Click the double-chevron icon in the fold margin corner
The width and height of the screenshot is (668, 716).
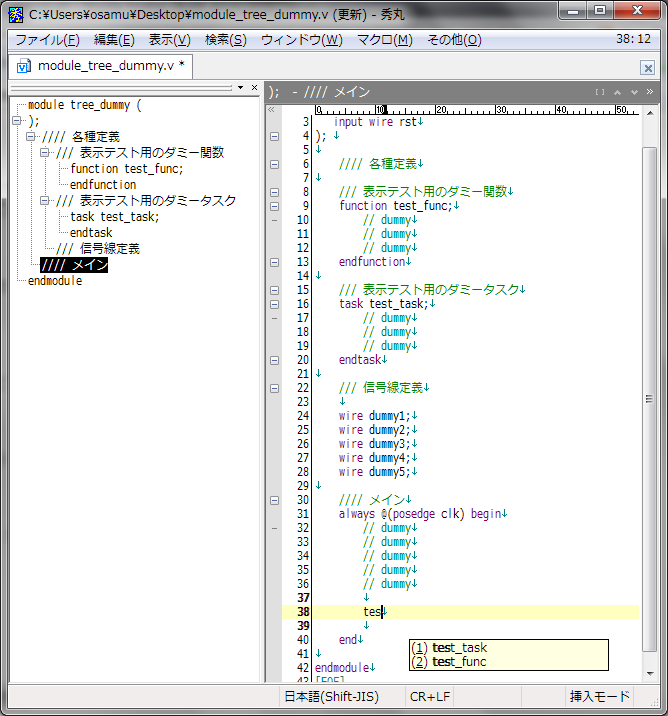pos(272,109)
